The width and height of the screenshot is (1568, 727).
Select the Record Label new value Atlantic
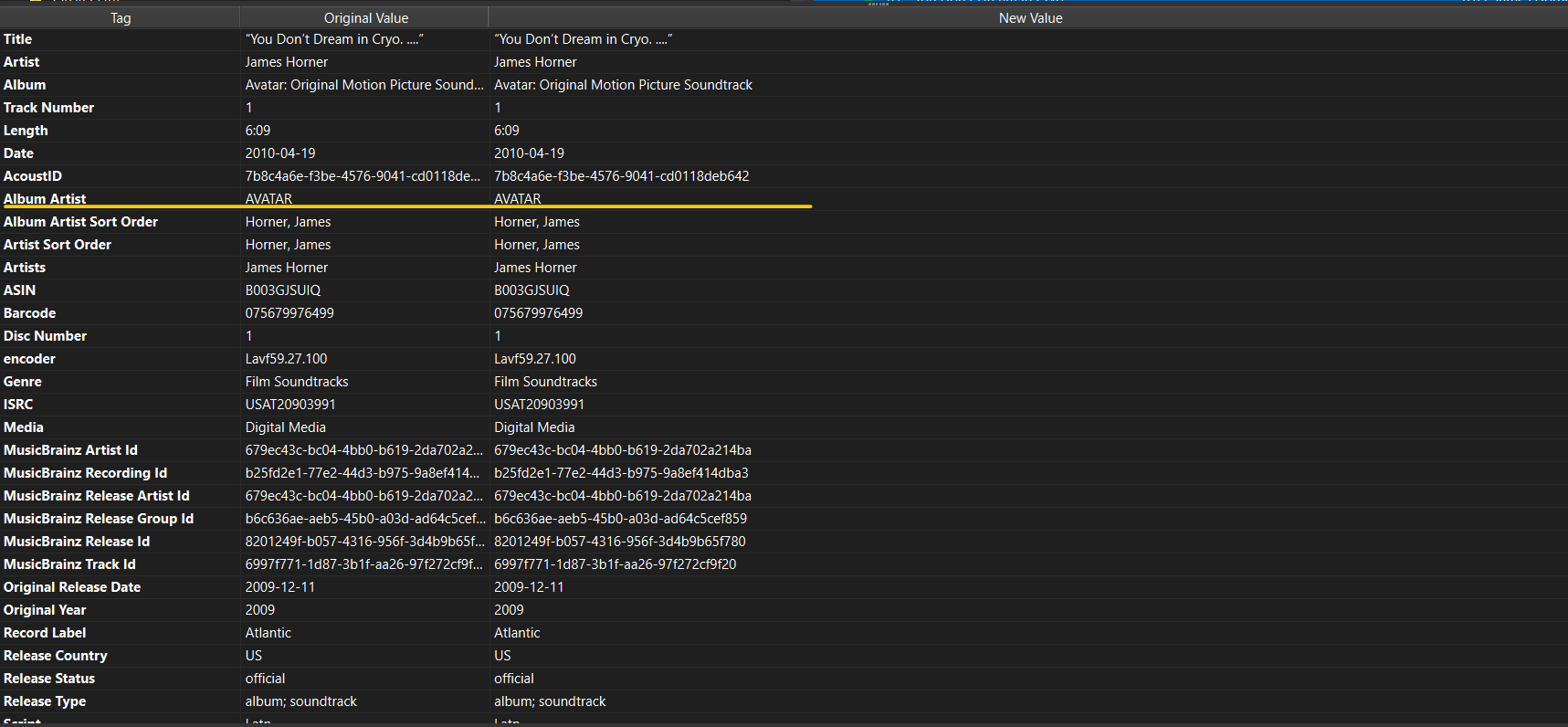(517, 633)
